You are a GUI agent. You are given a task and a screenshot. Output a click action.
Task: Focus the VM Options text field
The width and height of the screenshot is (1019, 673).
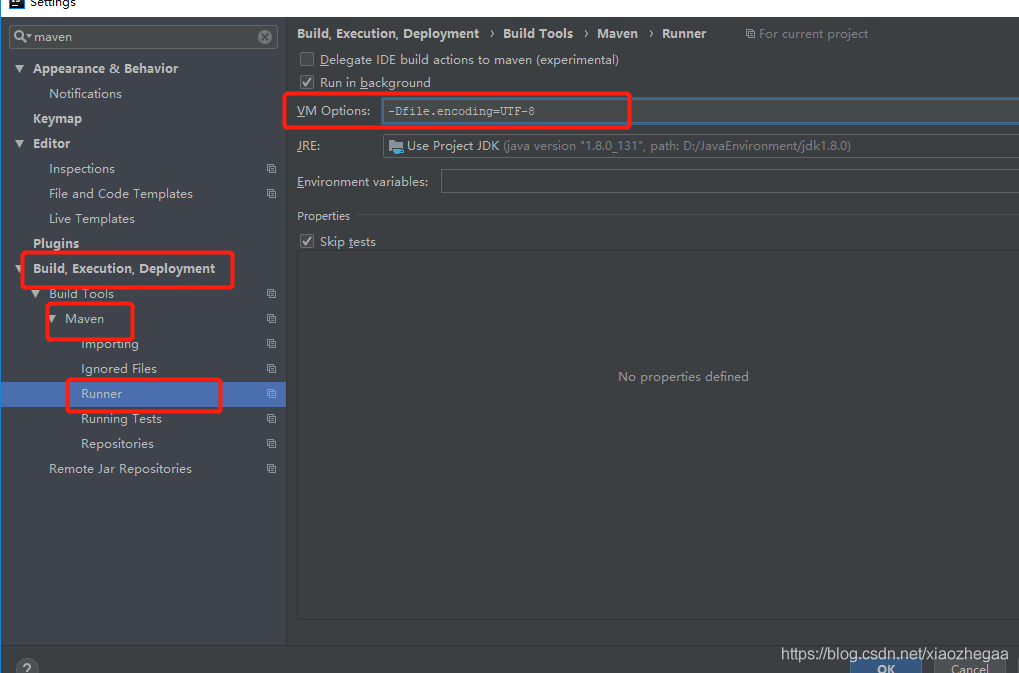coord(701,111)
